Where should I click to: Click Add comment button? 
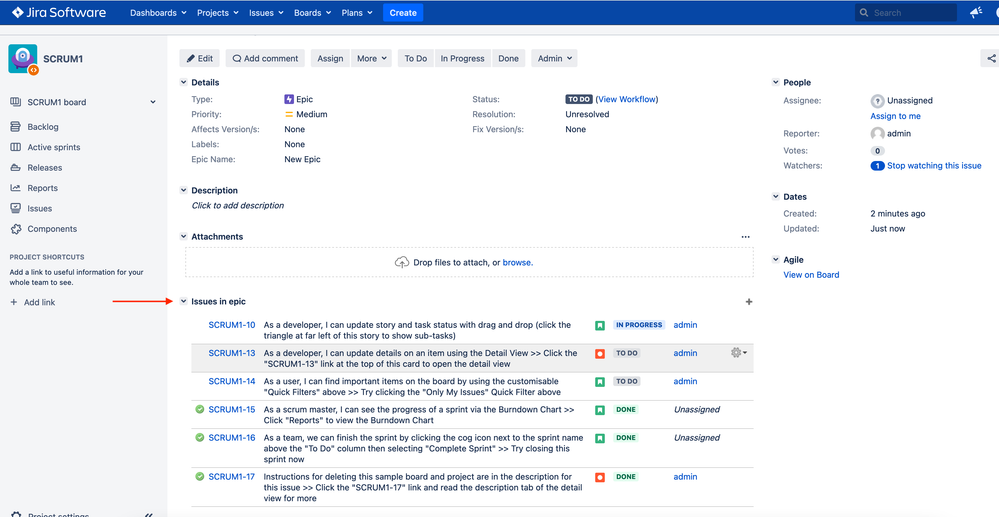coord(265,58)
